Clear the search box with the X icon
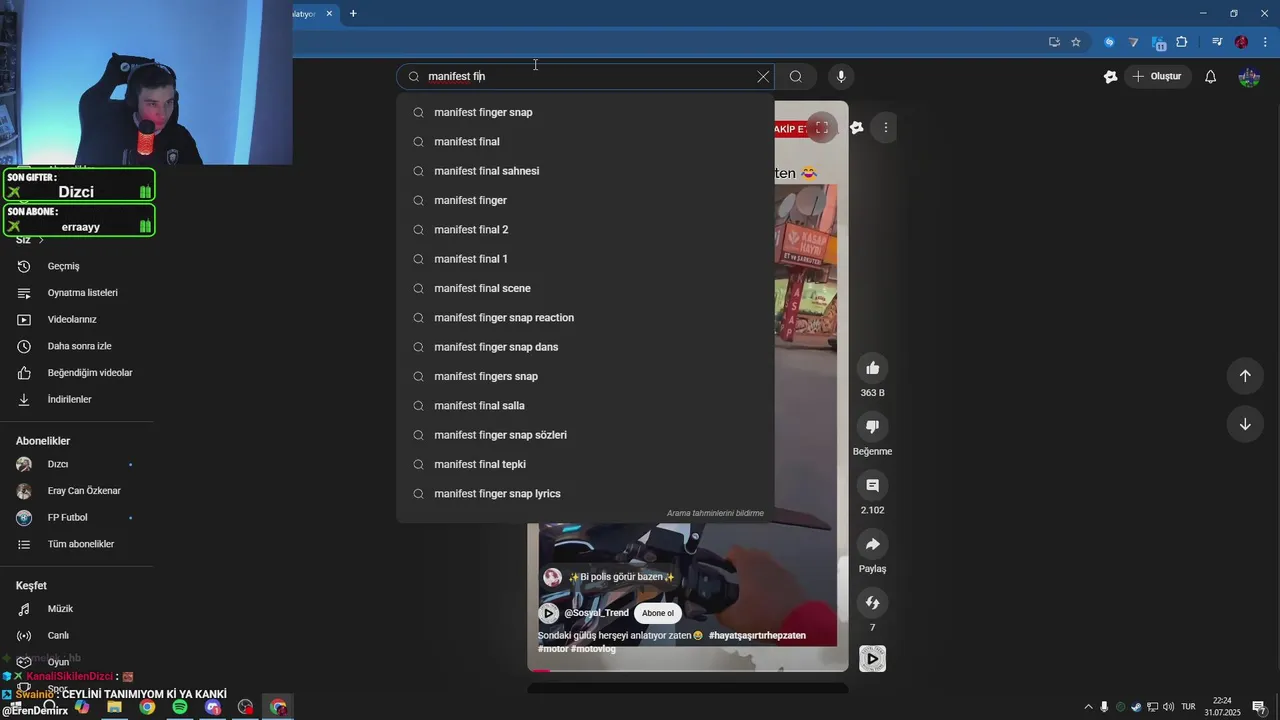The height and width of the screenshot is (720, 1280). click(x=763, y=76)
